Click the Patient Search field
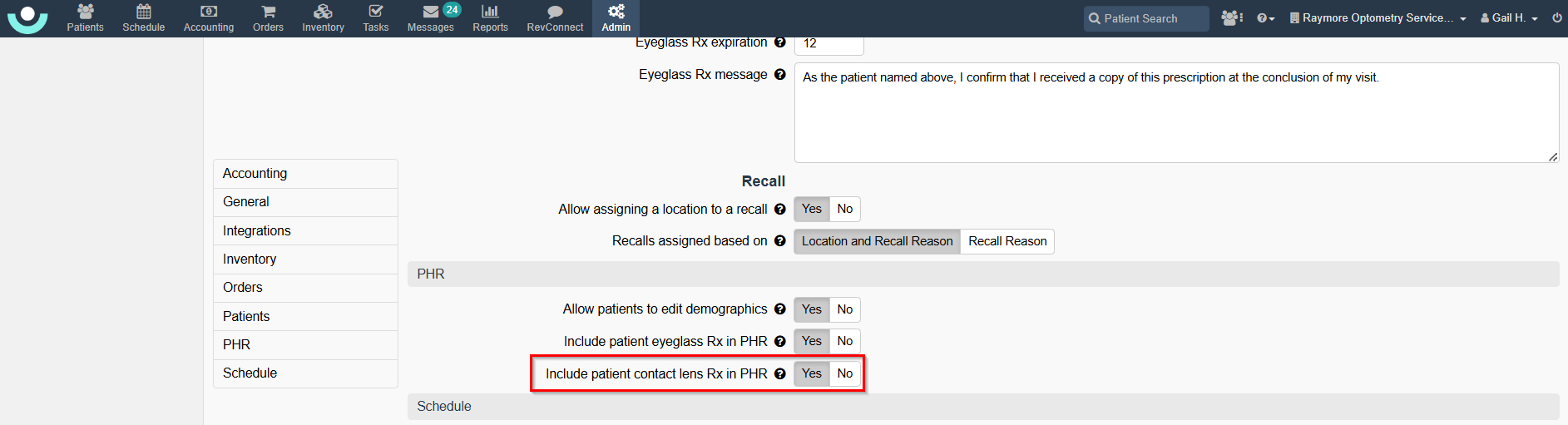The image size is (1568, 425). 1146,18
